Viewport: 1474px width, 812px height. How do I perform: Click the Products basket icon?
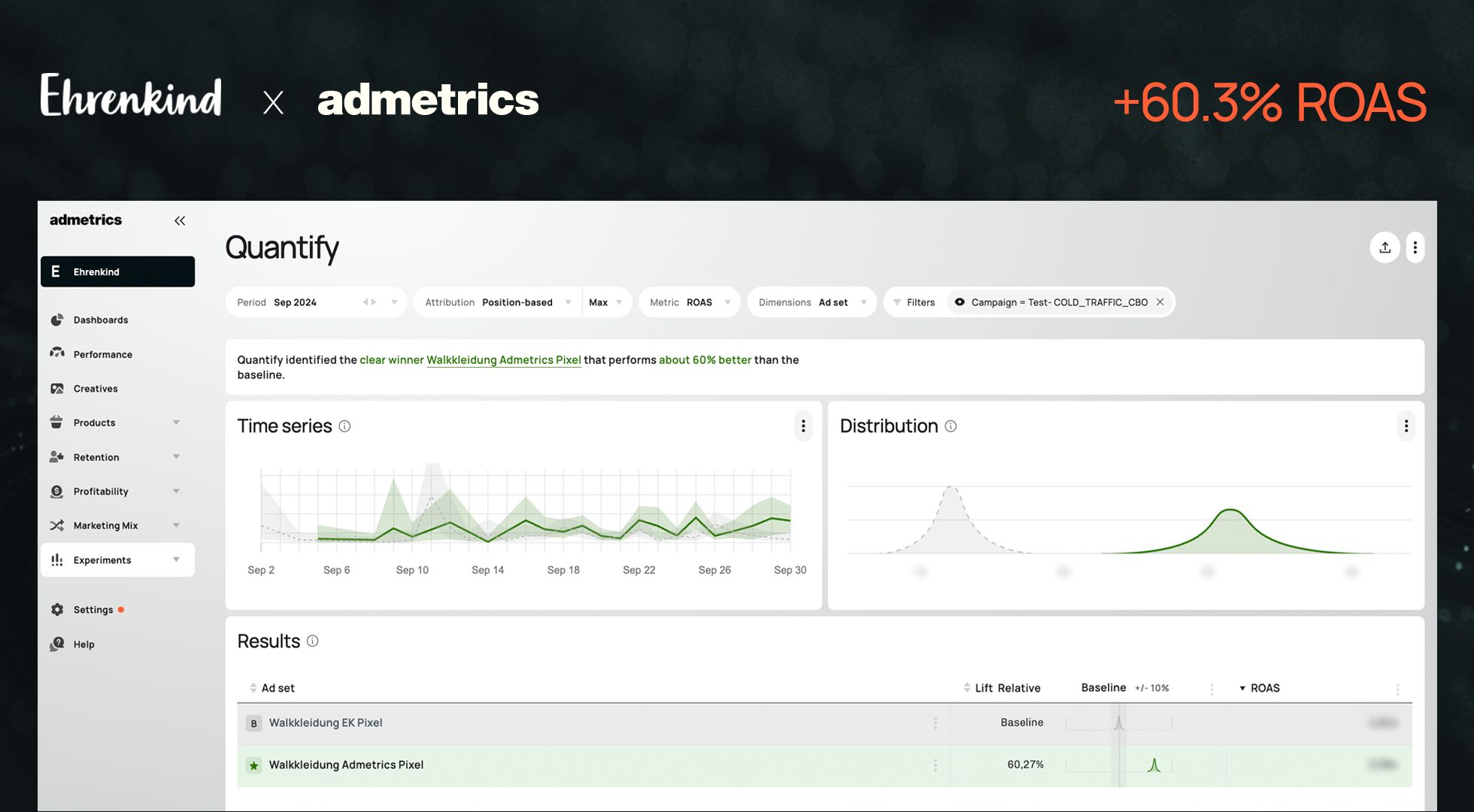pyautogui.click(x=57, y=423)
